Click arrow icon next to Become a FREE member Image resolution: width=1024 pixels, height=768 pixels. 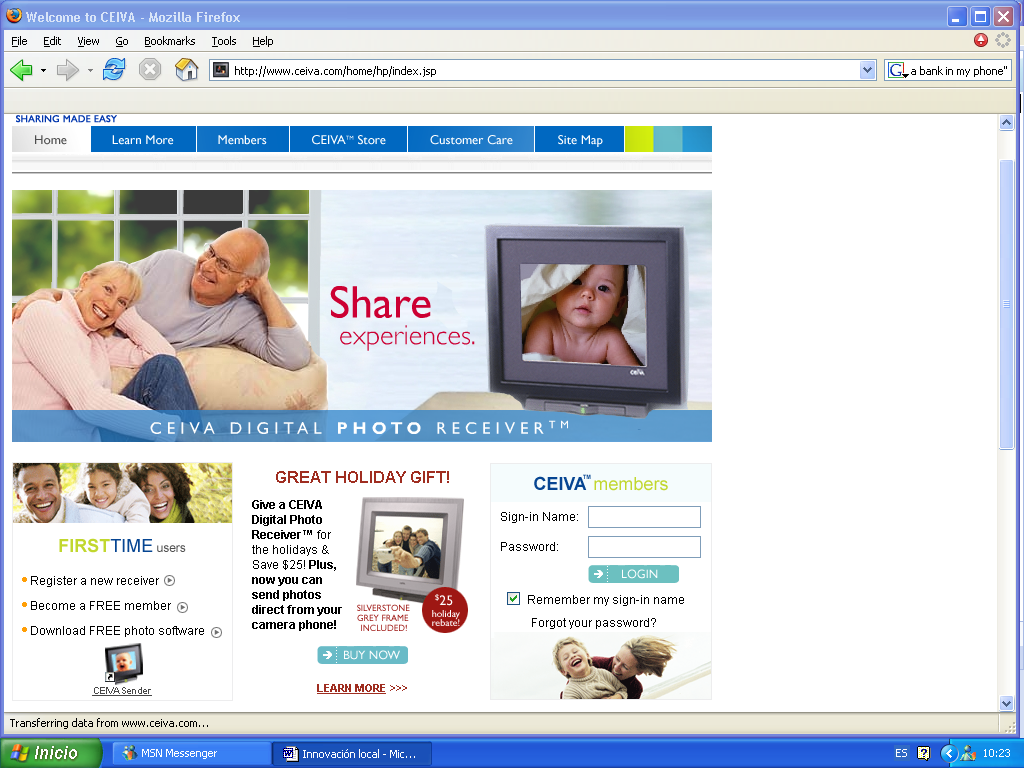point(183,607)
